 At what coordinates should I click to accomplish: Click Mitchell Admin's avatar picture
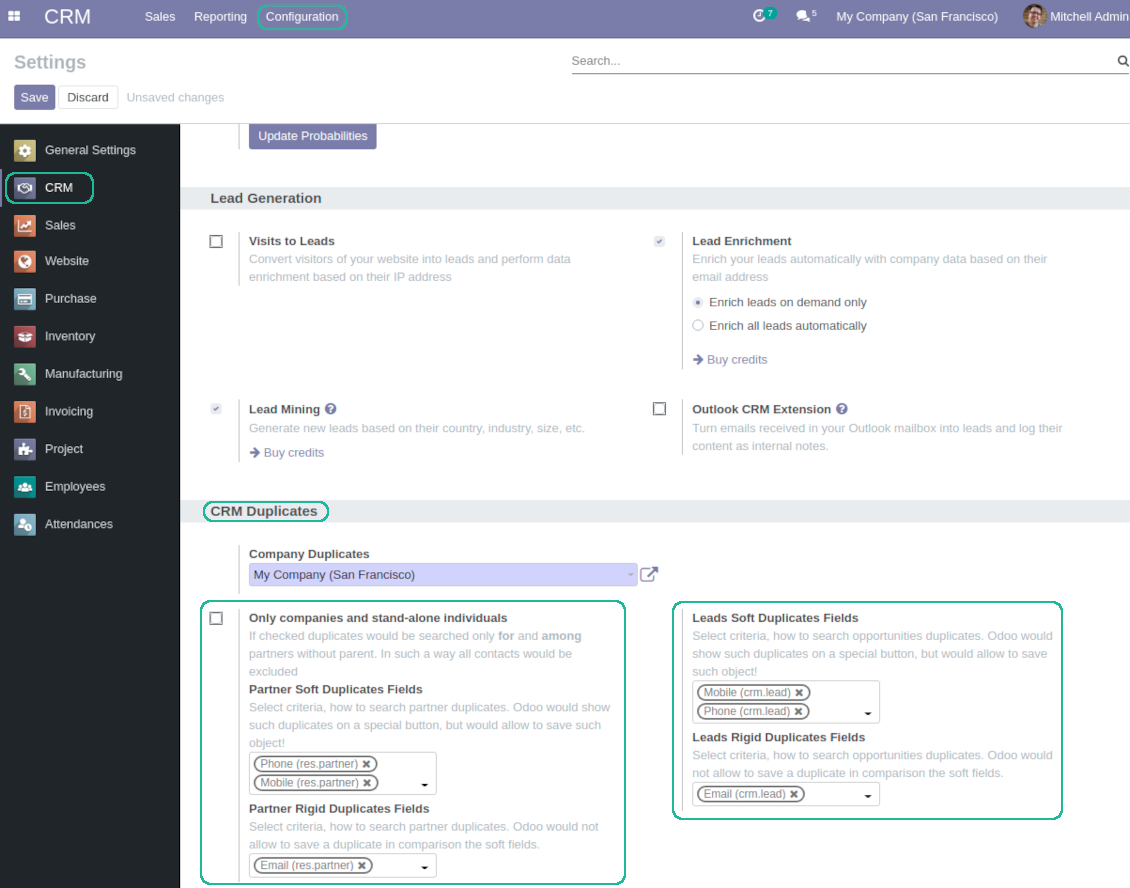click(x=1034, y=16)
